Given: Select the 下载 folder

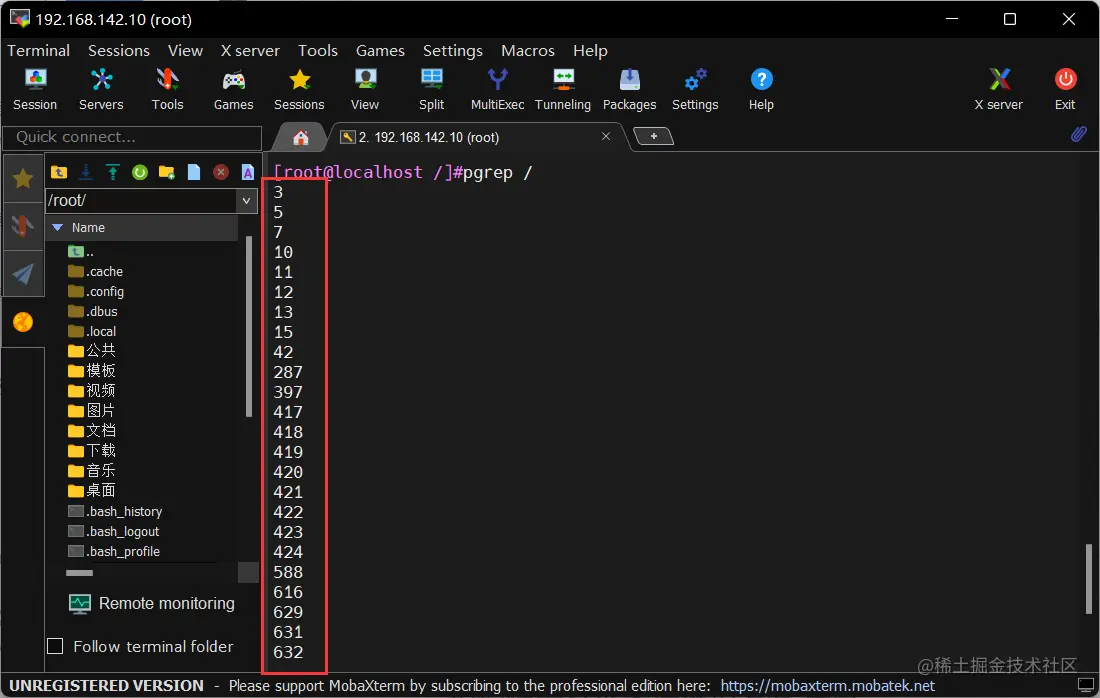Looking at the screenshot, I should (92, 450).
